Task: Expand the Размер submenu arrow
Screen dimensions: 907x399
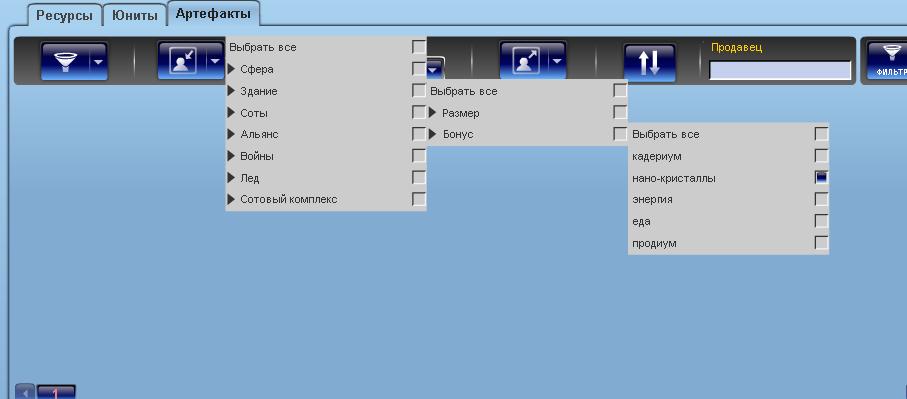Action: [x=432, y=113]
